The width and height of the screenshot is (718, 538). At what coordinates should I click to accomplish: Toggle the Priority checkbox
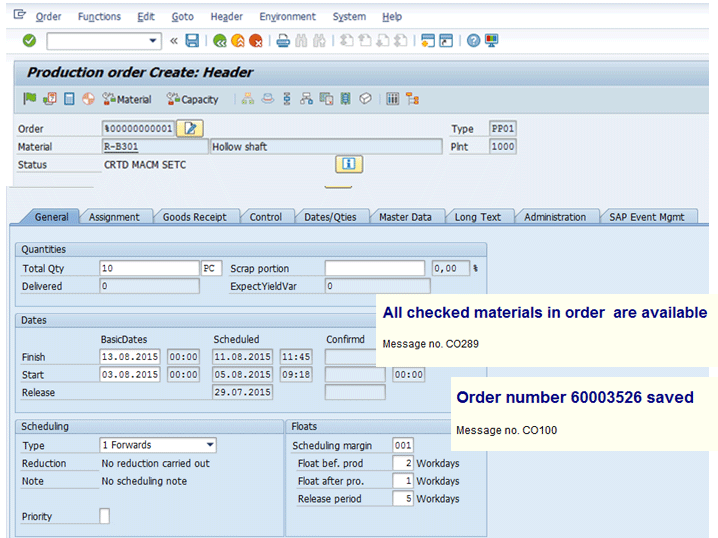click(104, 516)
